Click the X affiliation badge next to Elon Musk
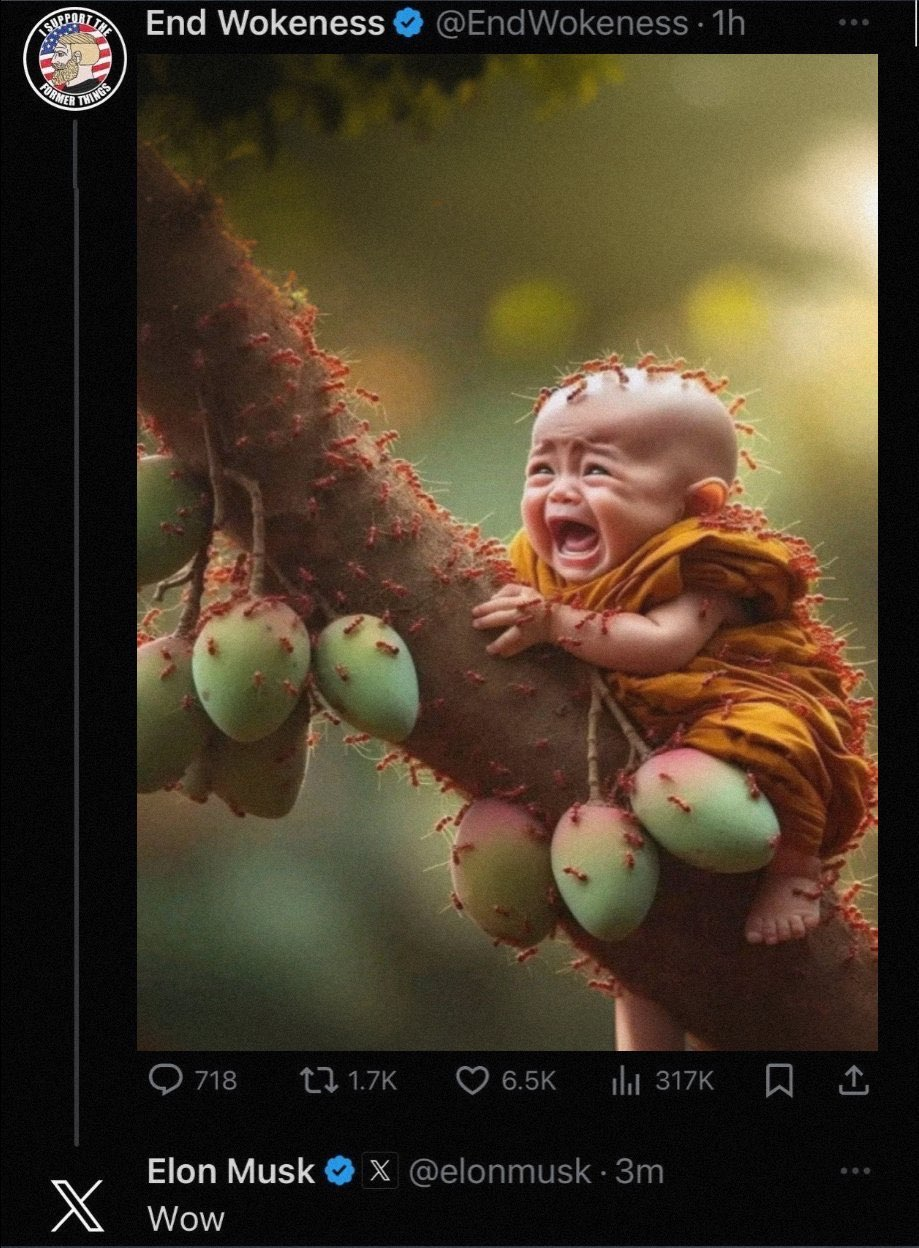919x1248 pixels. [380, 1171]
